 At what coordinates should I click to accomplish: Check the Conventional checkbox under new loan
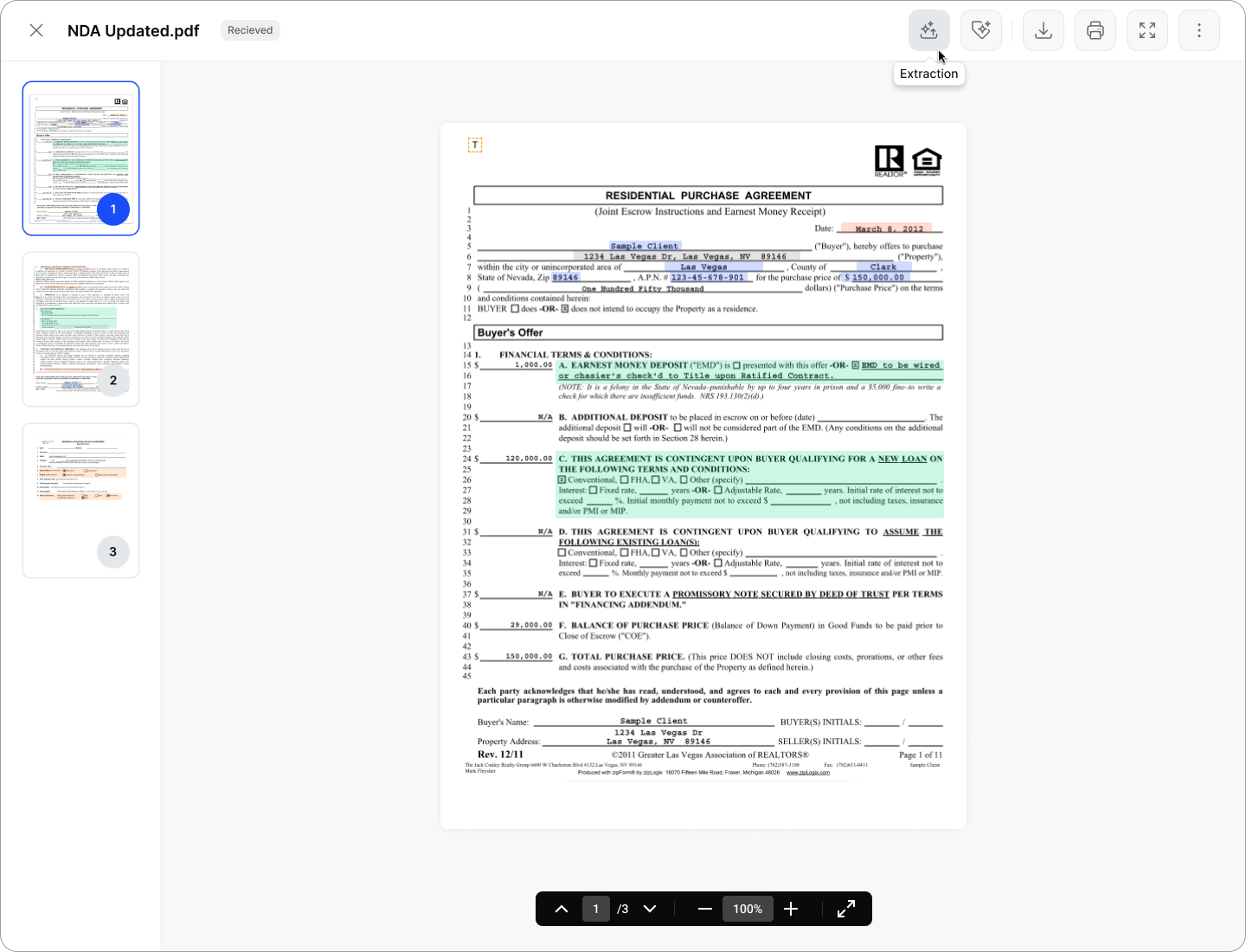point(562,479)
